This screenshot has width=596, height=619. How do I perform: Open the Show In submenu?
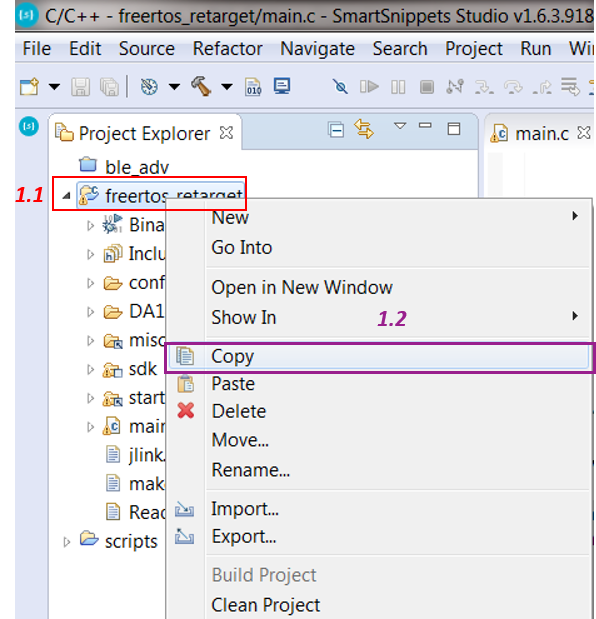click(379, 317)
